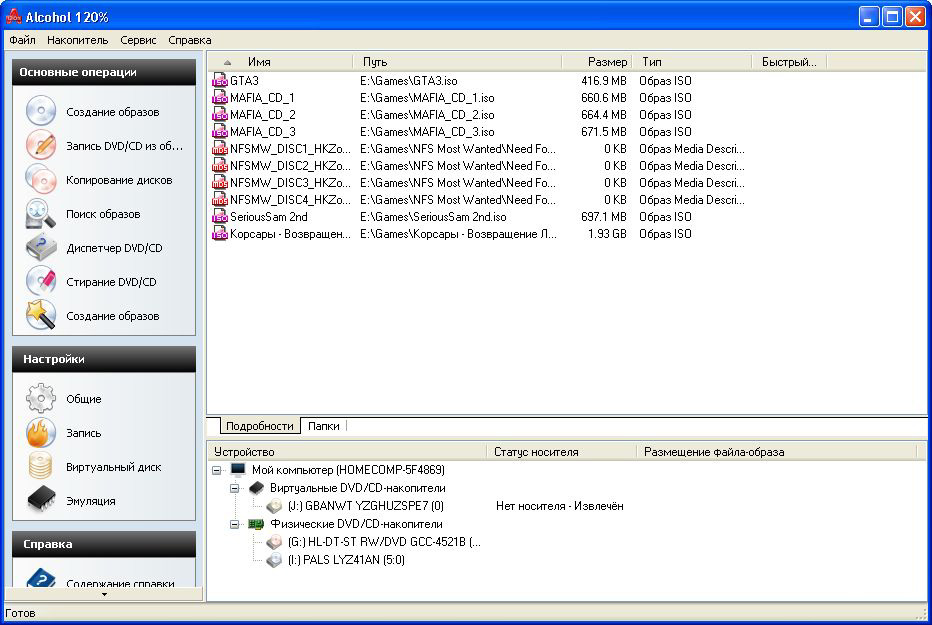932x625 pixels.
Task: Select the path E:\Games\GTA3.iso
Action: click(409, 81)
